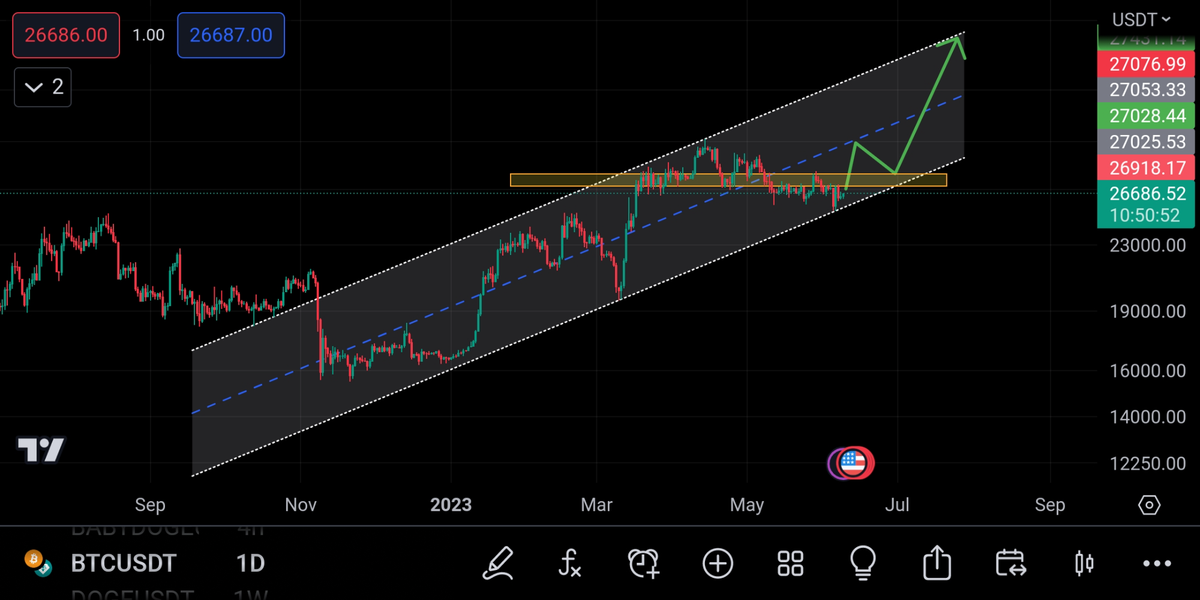The height and width of the screenshot is (600, 1200).
Task: Select the orange horizontal resistance zone rectangle
Action: (x=727, y=180)
